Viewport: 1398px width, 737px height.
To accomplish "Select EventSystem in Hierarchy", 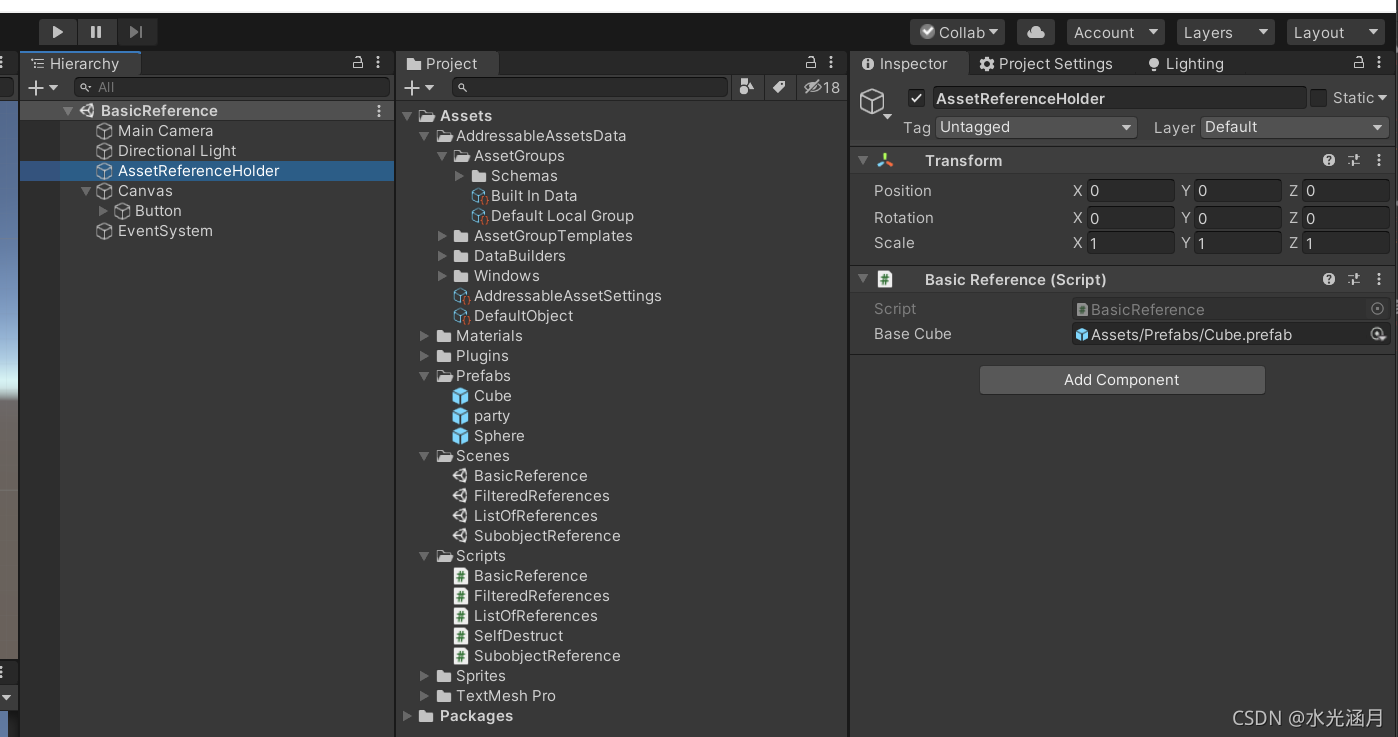I will pos(165,231).
